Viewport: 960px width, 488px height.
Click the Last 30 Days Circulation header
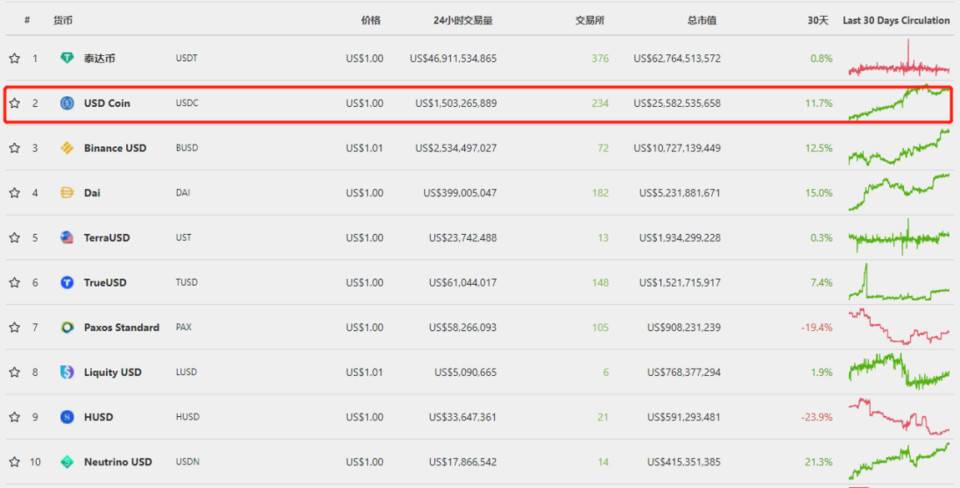pyautogui.click(x=896, y=20)
